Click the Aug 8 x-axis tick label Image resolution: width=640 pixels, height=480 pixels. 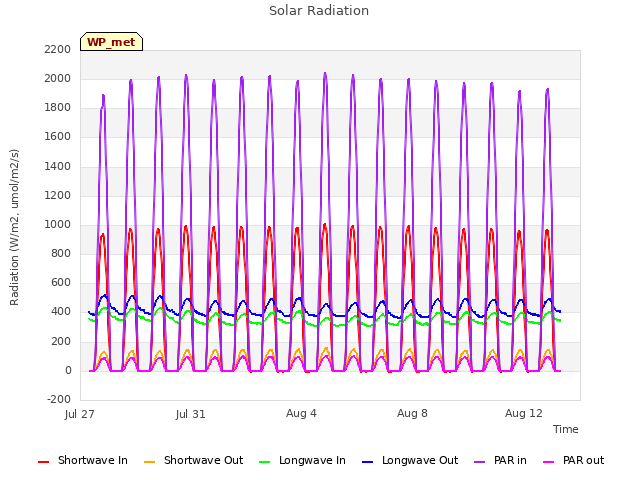pyautogui.click(x=412, y=413)
